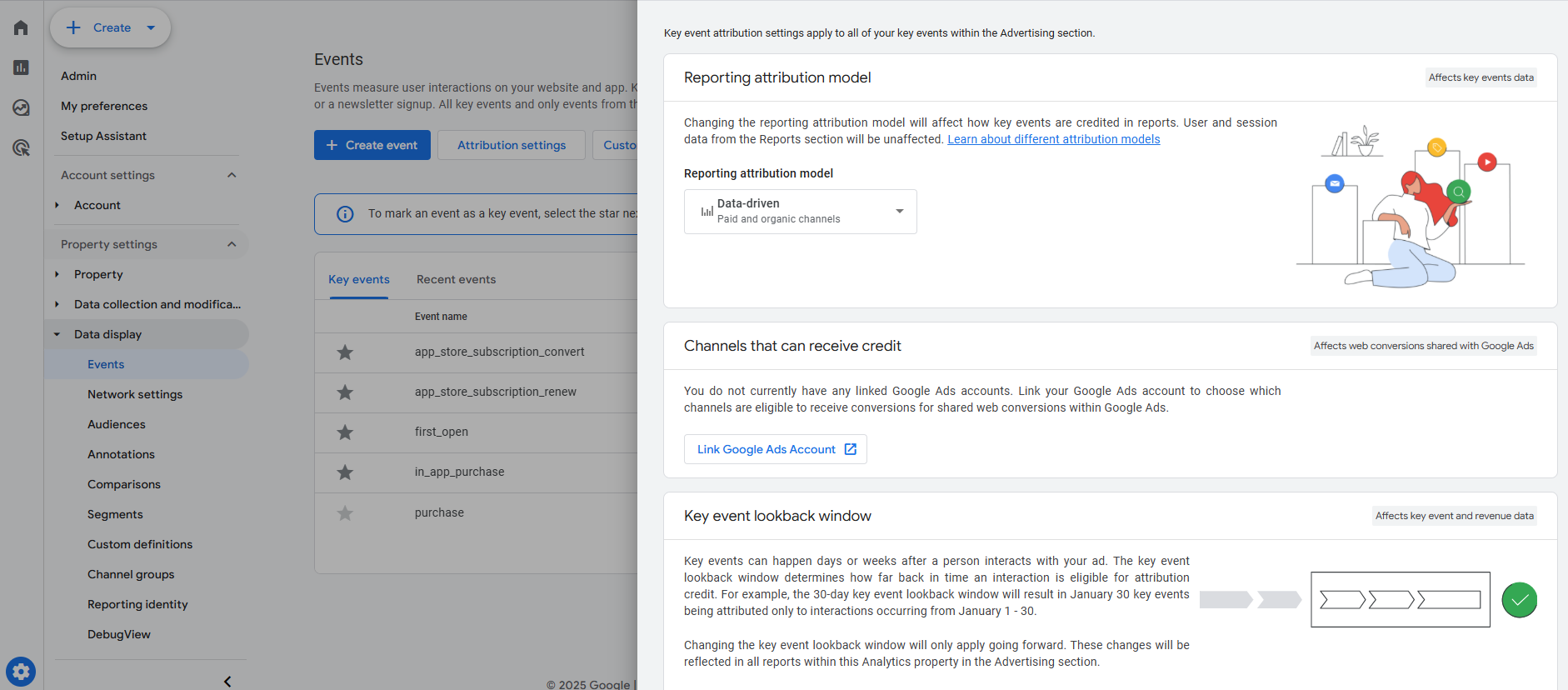Image resolution: width=1568 pixels, height=690 pixels.
Task: Switch to the Recent events tab
Action: 456,279
